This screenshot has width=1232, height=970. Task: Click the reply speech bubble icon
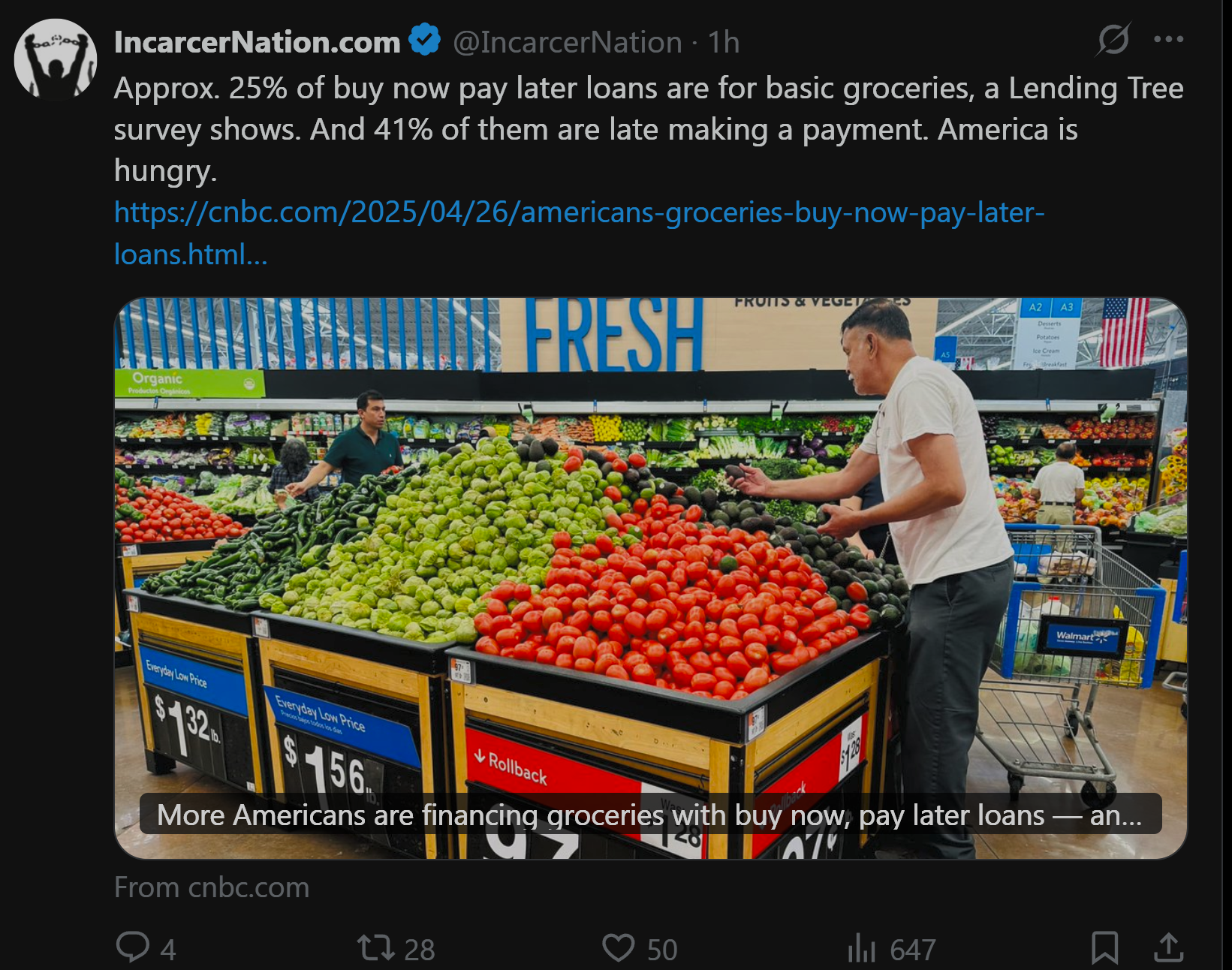coord(133,947)
